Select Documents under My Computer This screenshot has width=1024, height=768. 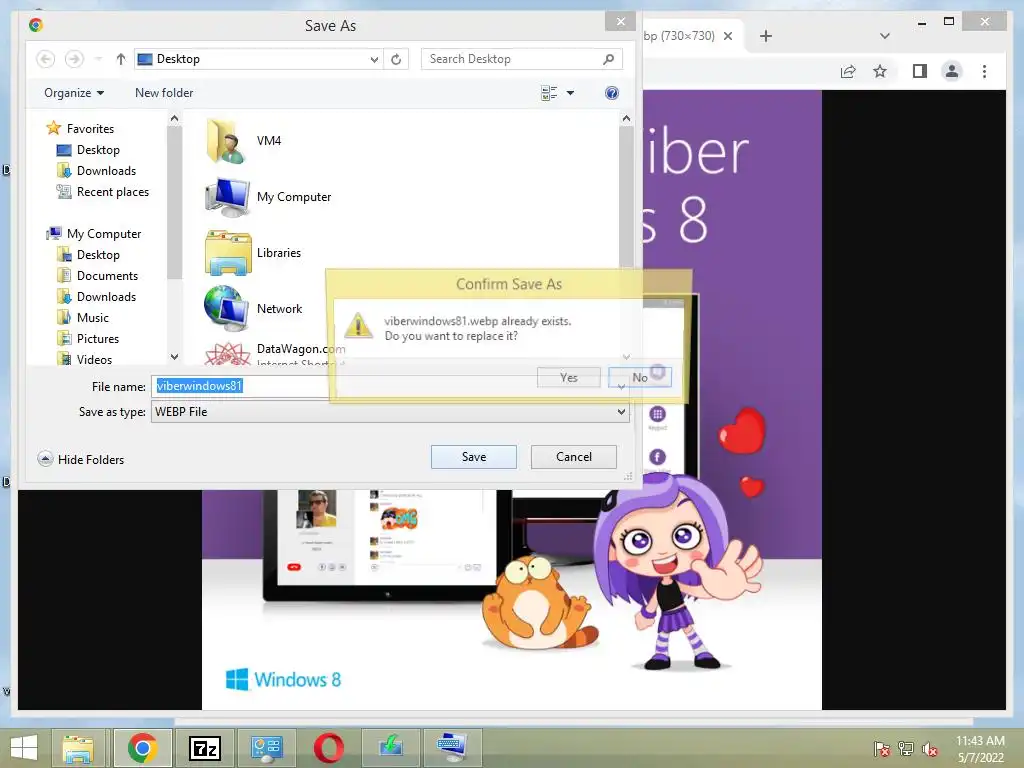97,276
